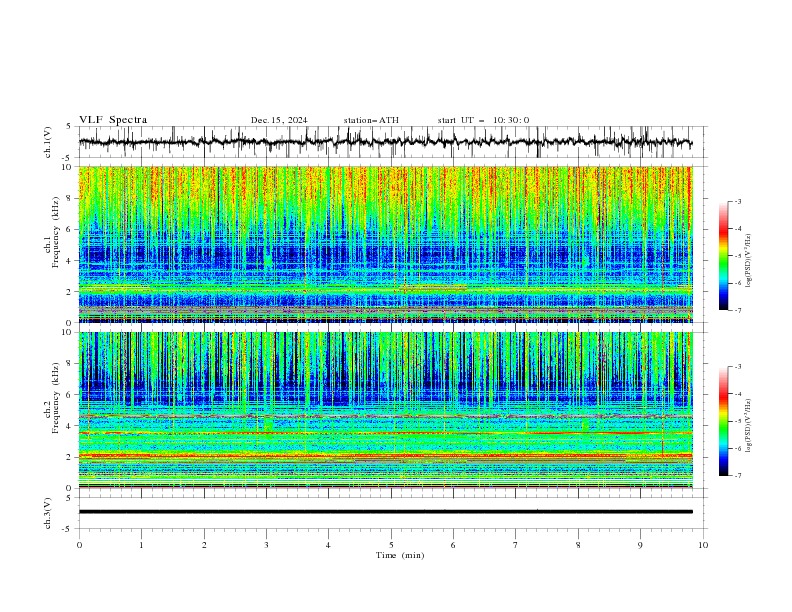Click the 'Time (min)' axis label
This screenshot has height=612, width=792.
click(x=400, y=555)
